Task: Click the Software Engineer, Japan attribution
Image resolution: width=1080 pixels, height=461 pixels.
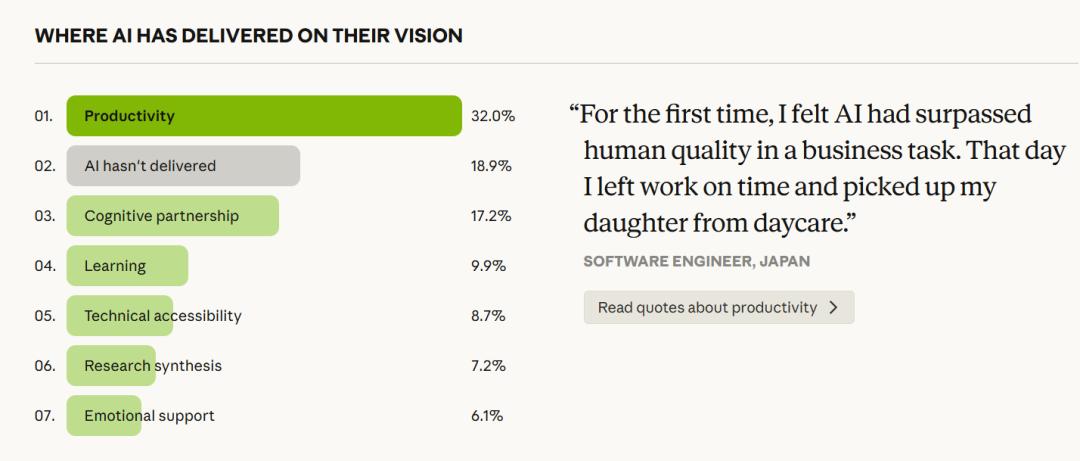Action: 697,262
